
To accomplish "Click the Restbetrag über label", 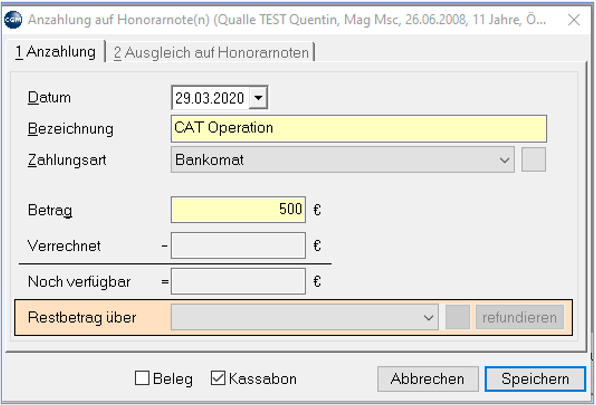I will [82, 317].
